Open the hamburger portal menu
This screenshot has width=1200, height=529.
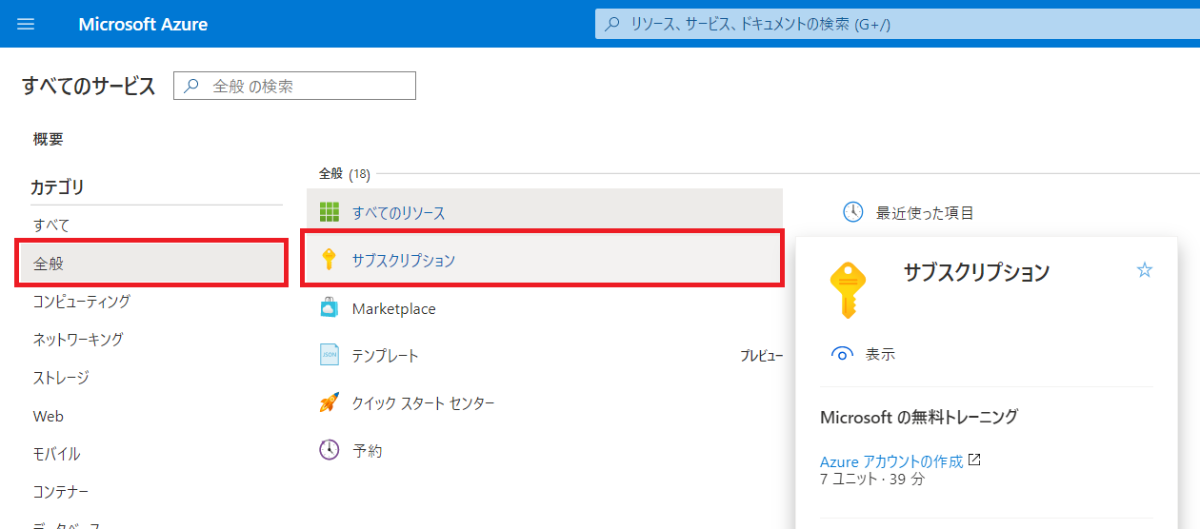point(26,24)
